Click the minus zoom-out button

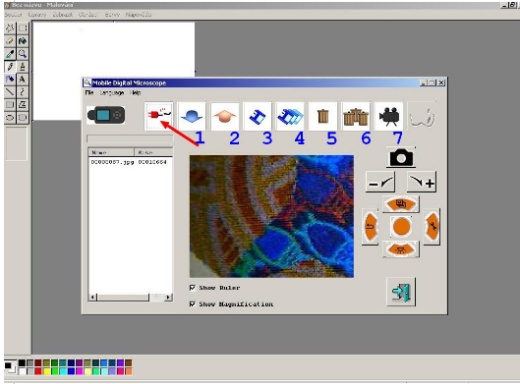coord(380,182)
